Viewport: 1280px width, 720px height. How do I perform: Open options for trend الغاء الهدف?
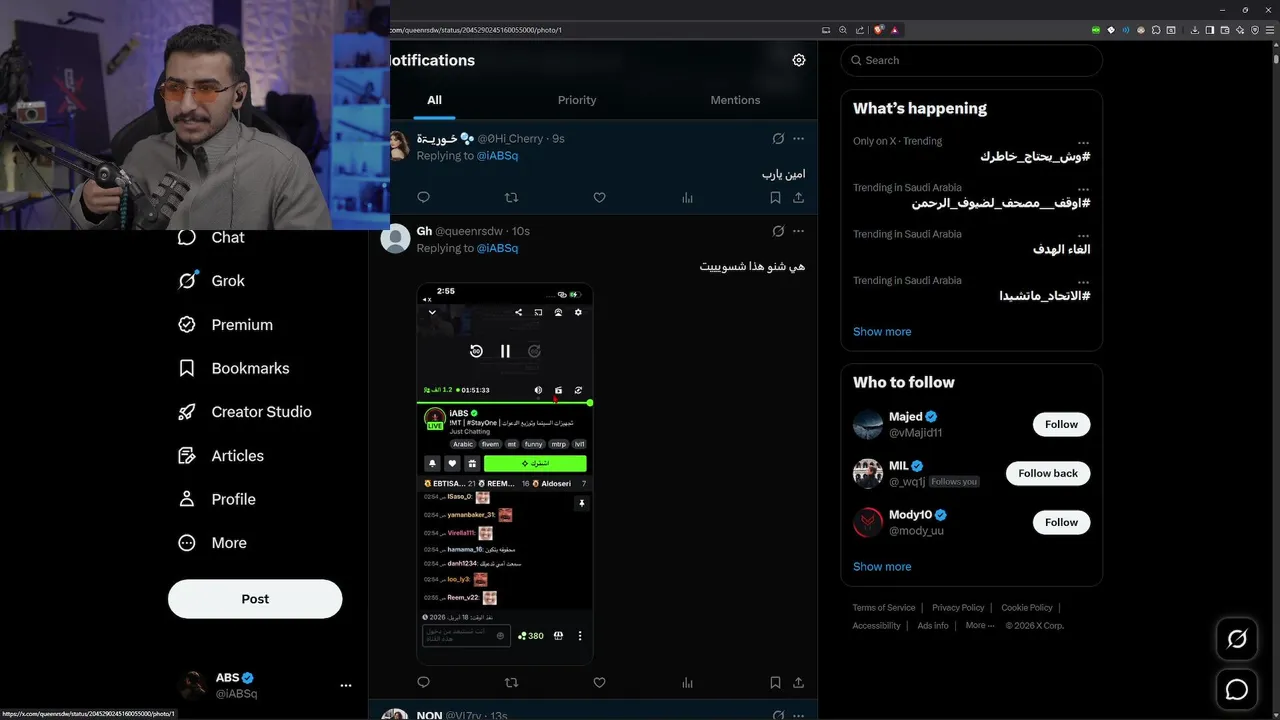[x=1083, y=235]
